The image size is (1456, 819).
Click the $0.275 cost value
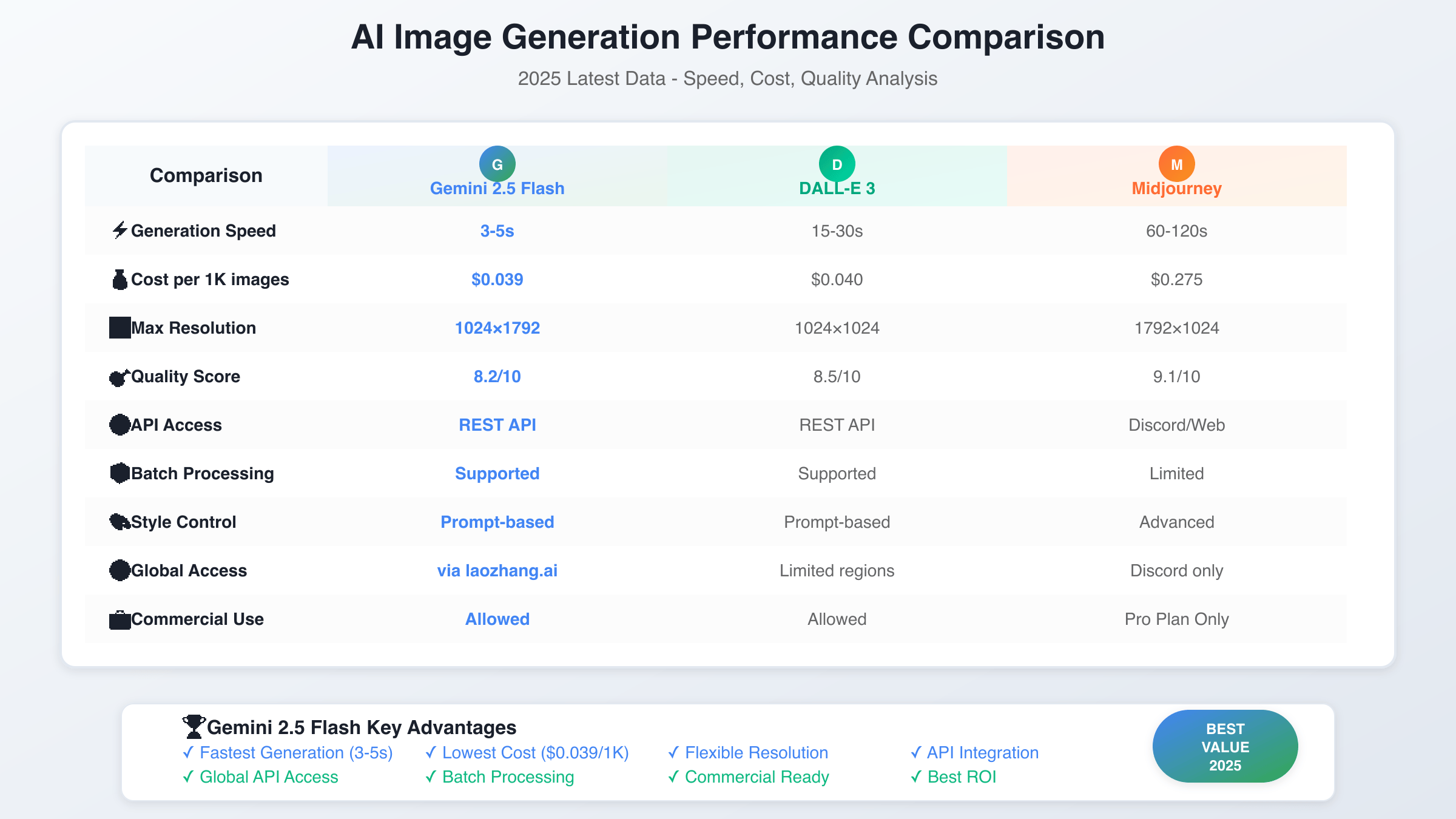[x=1177, y=279]
